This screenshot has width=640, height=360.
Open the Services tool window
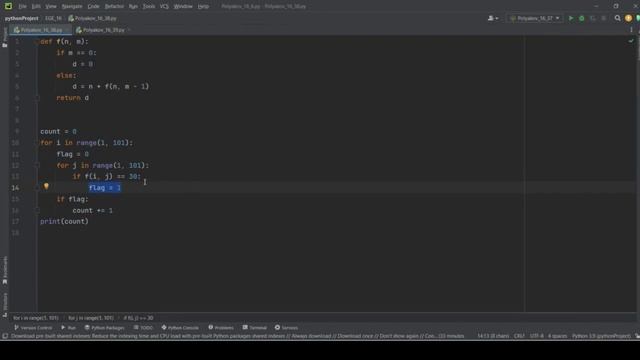click(286, 328)
